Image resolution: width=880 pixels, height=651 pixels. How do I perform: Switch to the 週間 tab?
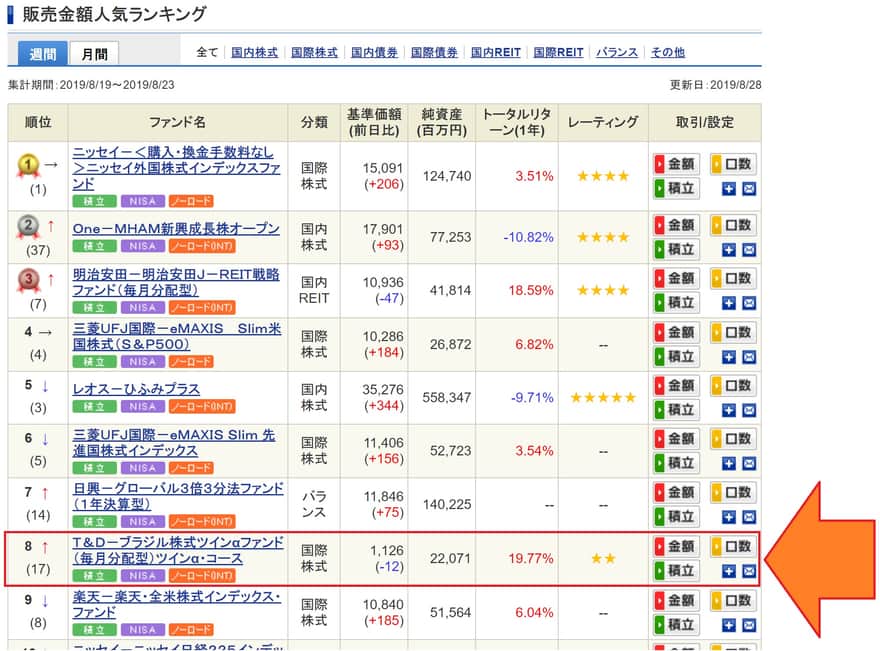pyautogui.click(x=43, y=54)
